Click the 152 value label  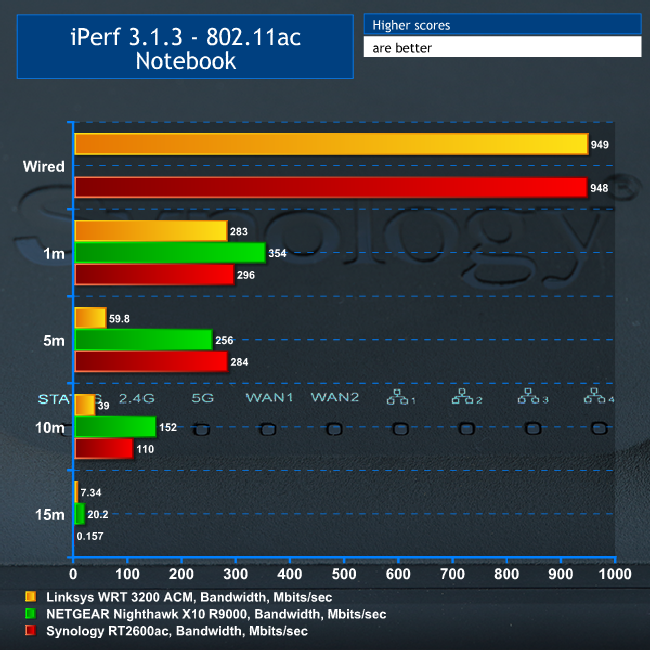tap(168, 427)
